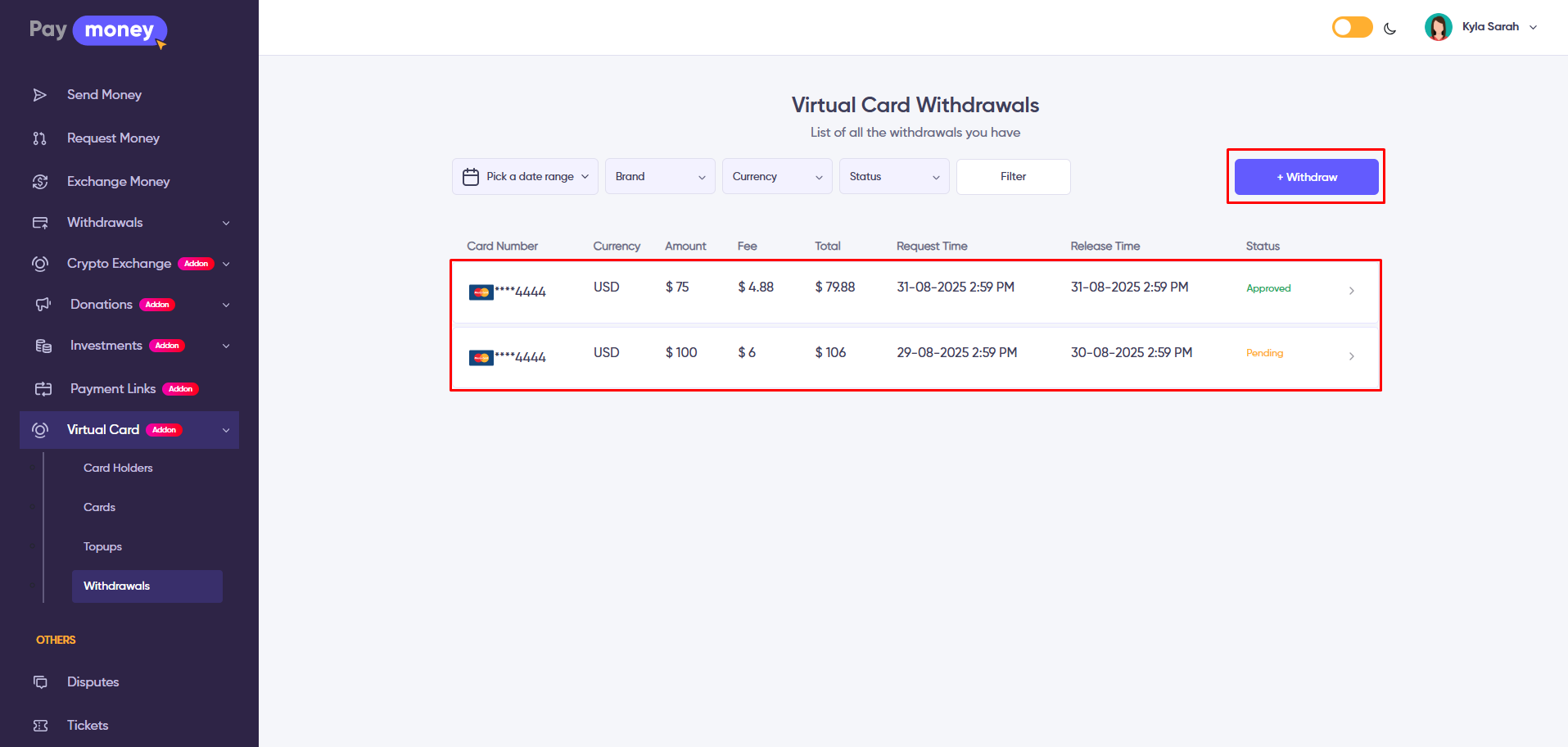Viewport: 1568px width, 747px height.
Task: Click the Kyla Sarah profile avatar
Action: [x=1438, y=27]
